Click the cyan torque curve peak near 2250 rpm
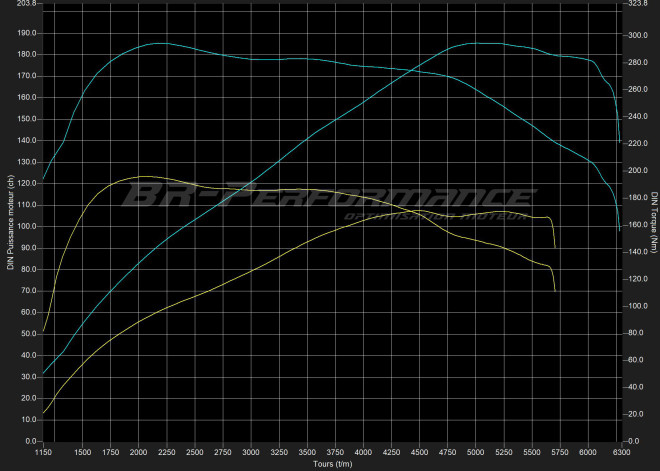660x471 pixels. [x=160, y=43]
